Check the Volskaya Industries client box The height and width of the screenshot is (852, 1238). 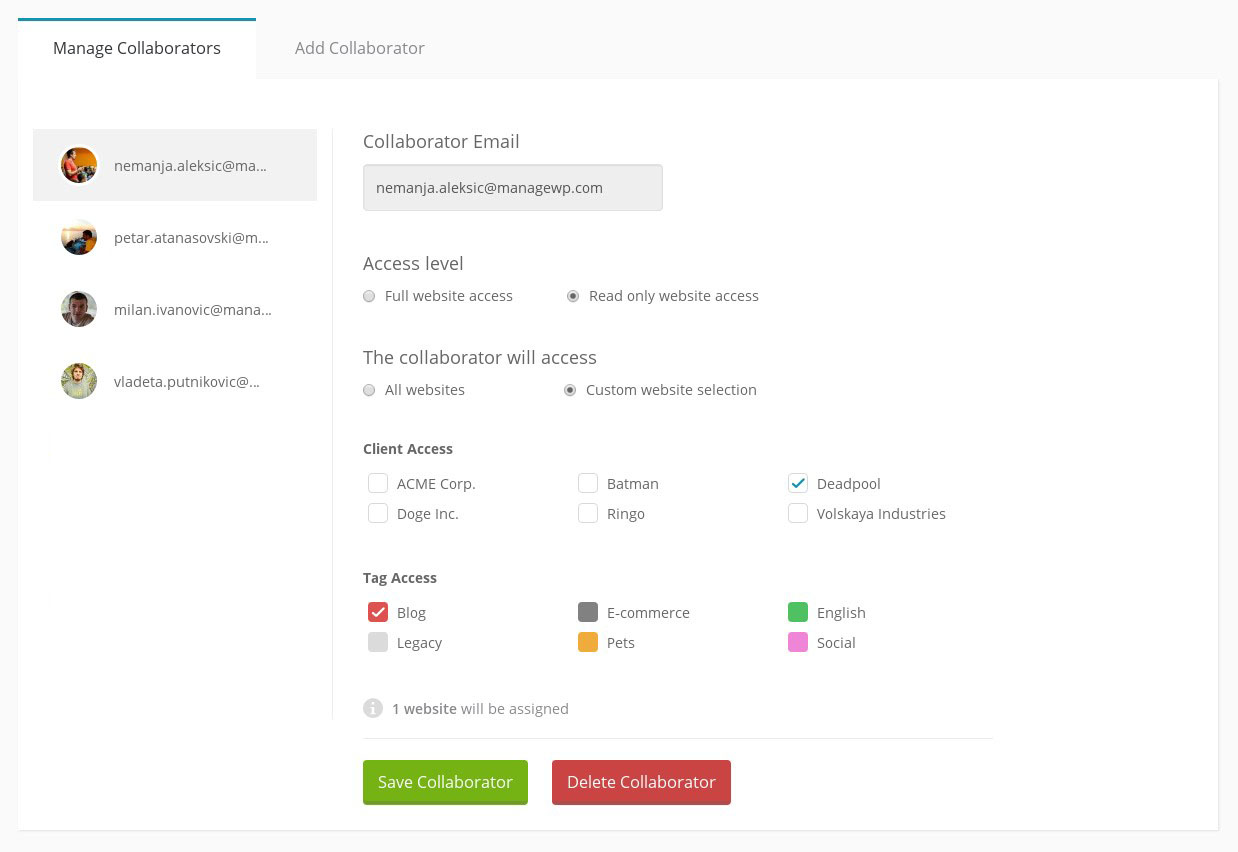tap(798, 513)
